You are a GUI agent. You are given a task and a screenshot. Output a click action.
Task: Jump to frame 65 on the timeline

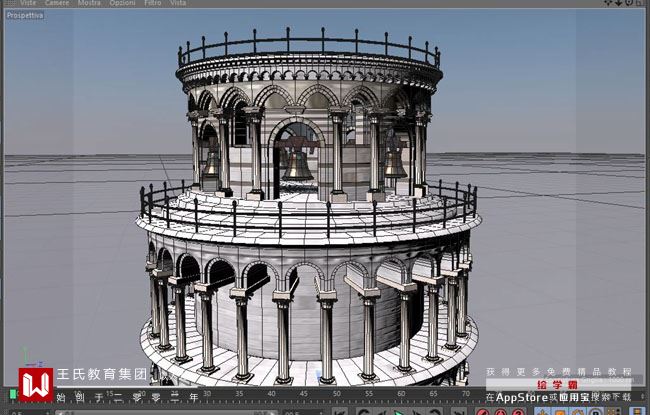click(x=433, y=393)
